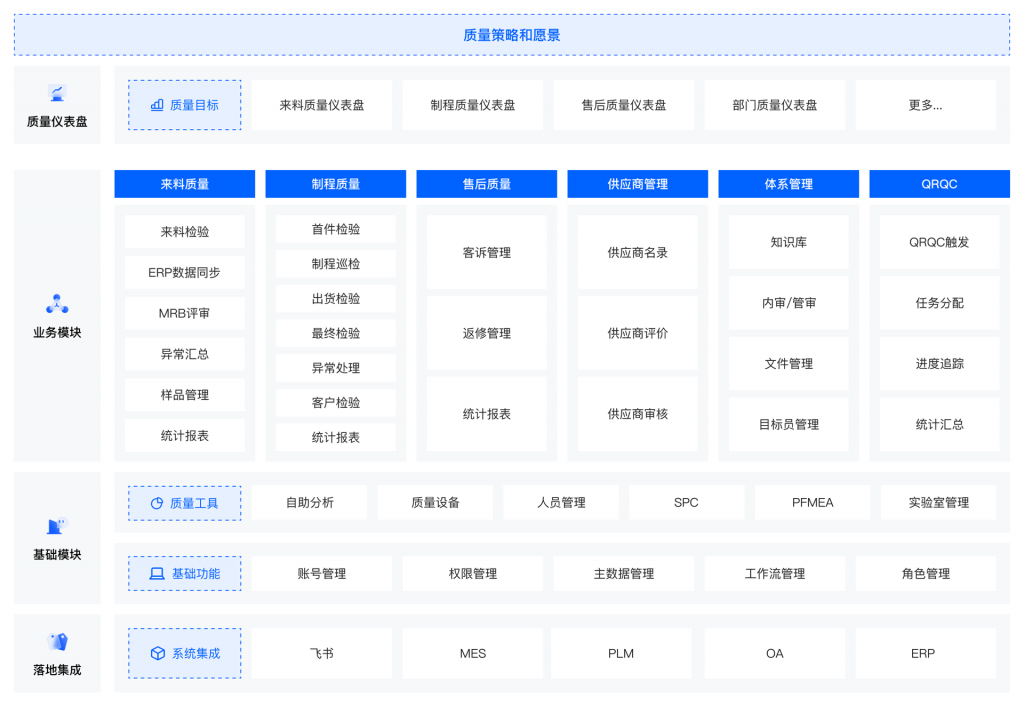1024x706 pixels.
Task: Open 自助分析 tool
Action: click(310, 502)
